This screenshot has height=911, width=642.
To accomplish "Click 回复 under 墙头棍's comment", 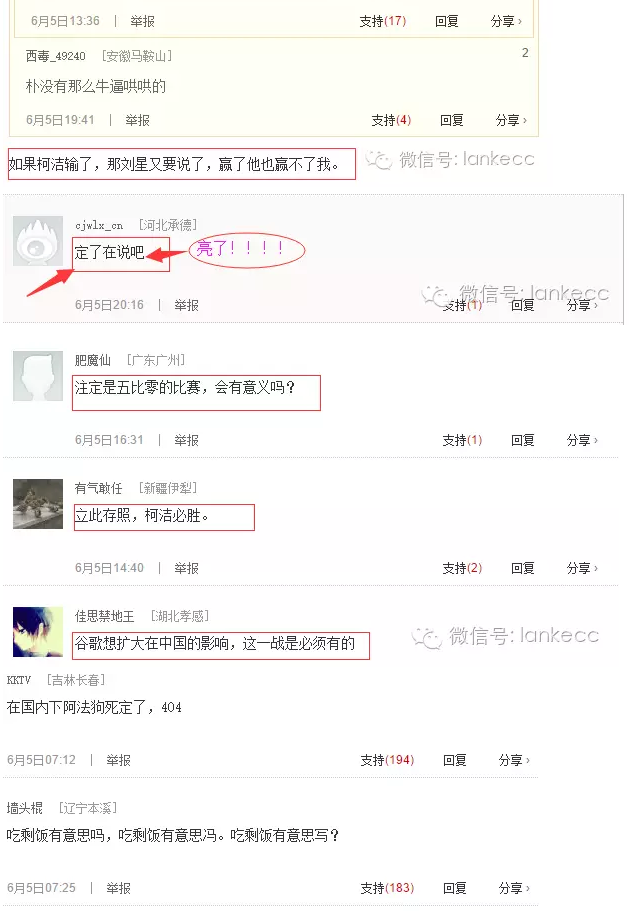I will (454, 888).
